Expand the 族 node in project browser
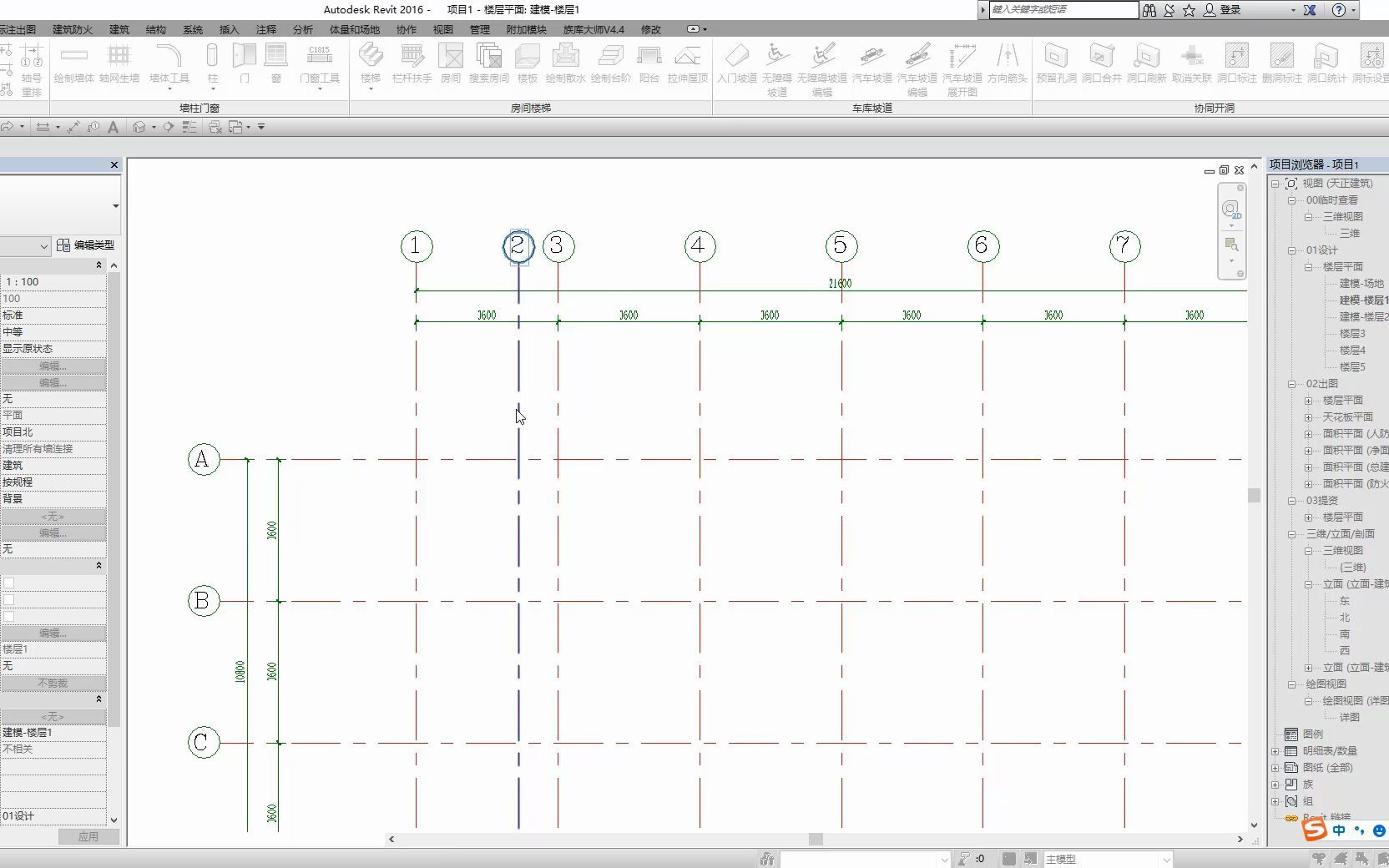 [x=1275, y=785]
